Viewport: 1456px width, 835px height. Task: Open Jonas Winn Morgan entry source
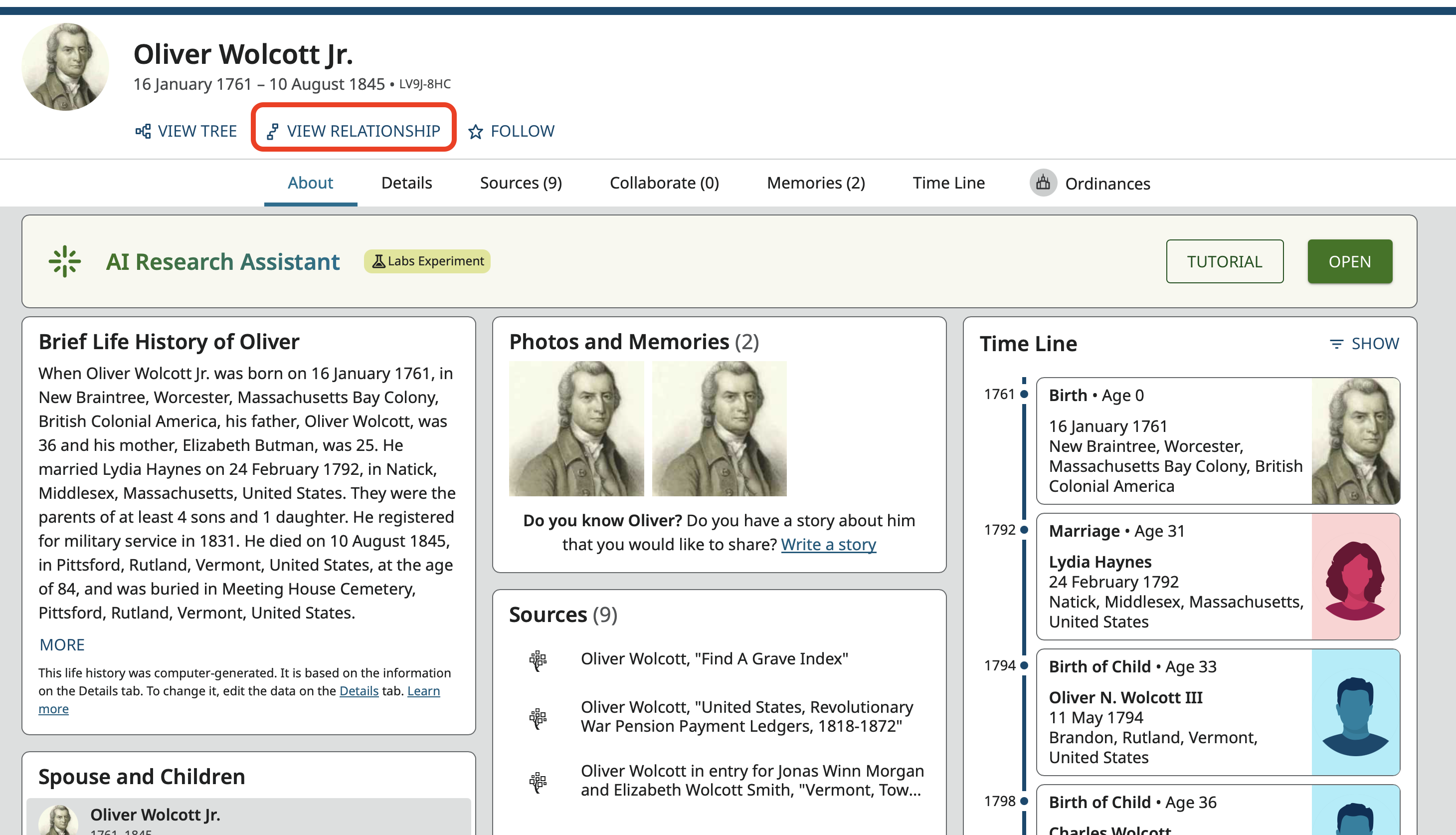click(752, 781)
